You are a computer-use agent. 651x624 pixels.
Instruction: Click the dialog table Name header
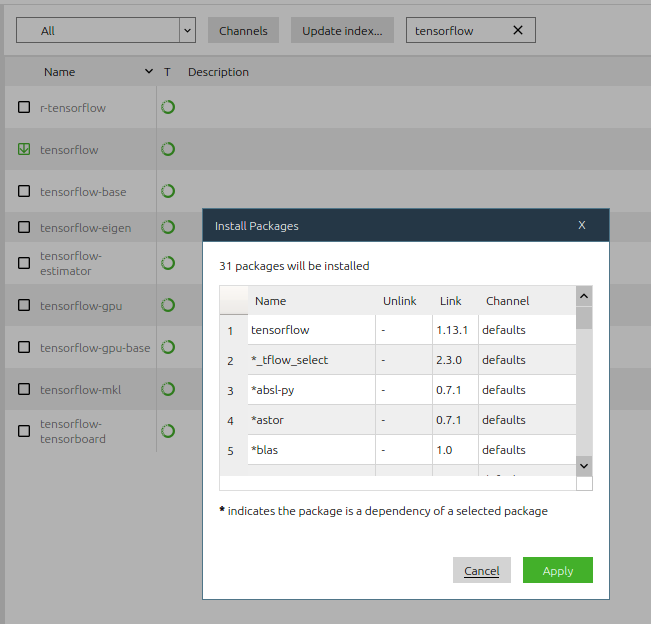click(270, 301)
